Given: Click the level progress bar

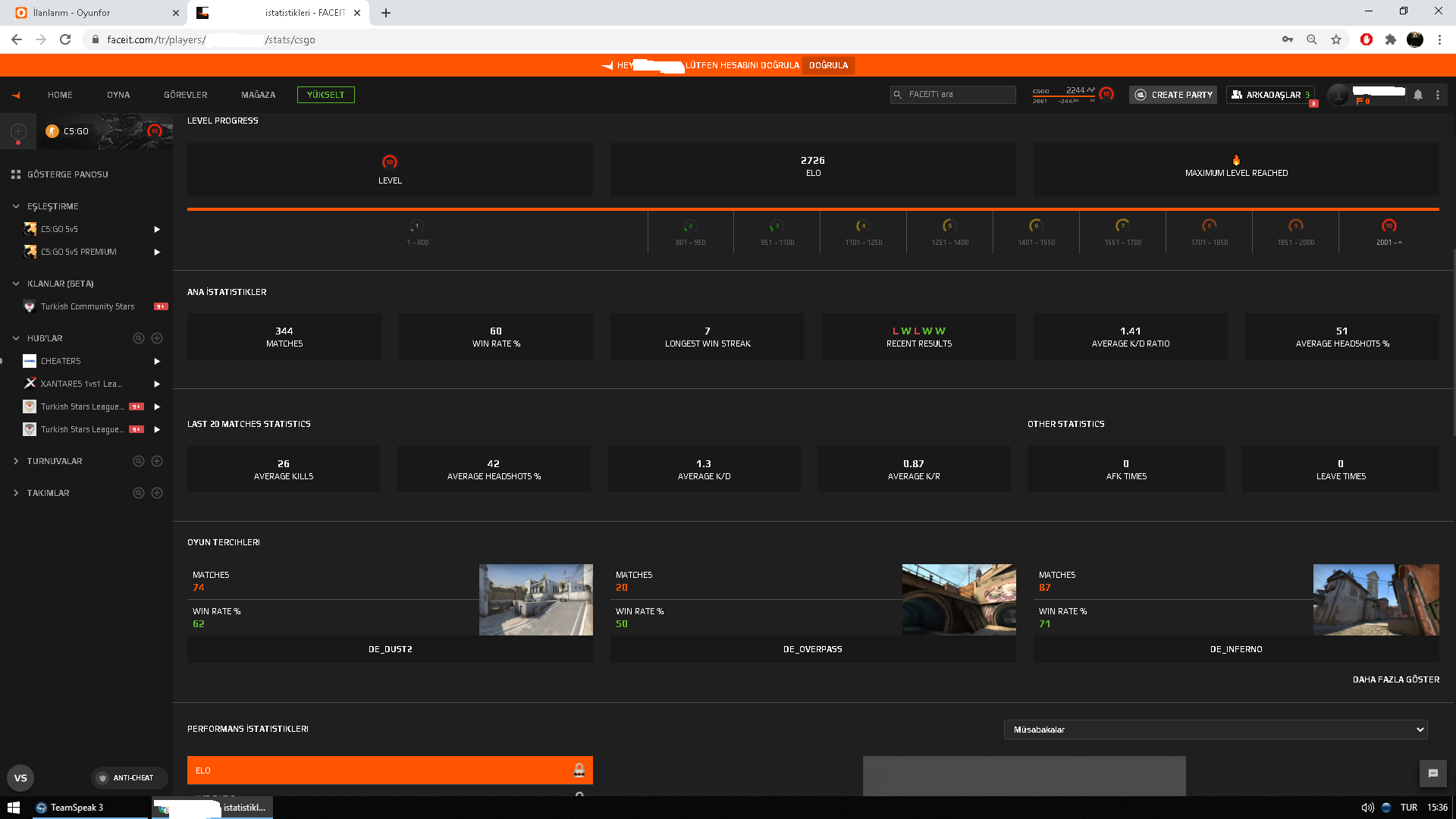Looking at the screenshot, I should tap(813, 209).
